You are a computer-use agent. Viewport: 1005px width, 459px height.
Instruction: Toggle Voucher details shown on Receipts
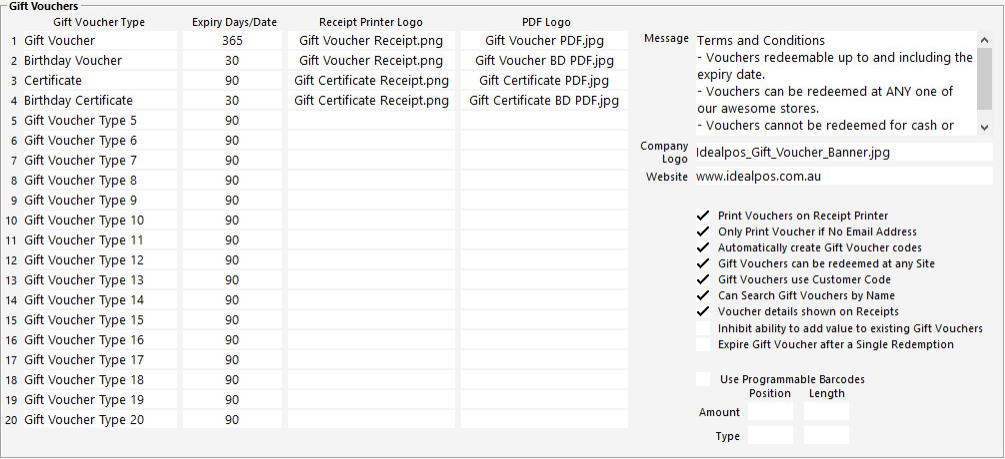coord(703,312)
